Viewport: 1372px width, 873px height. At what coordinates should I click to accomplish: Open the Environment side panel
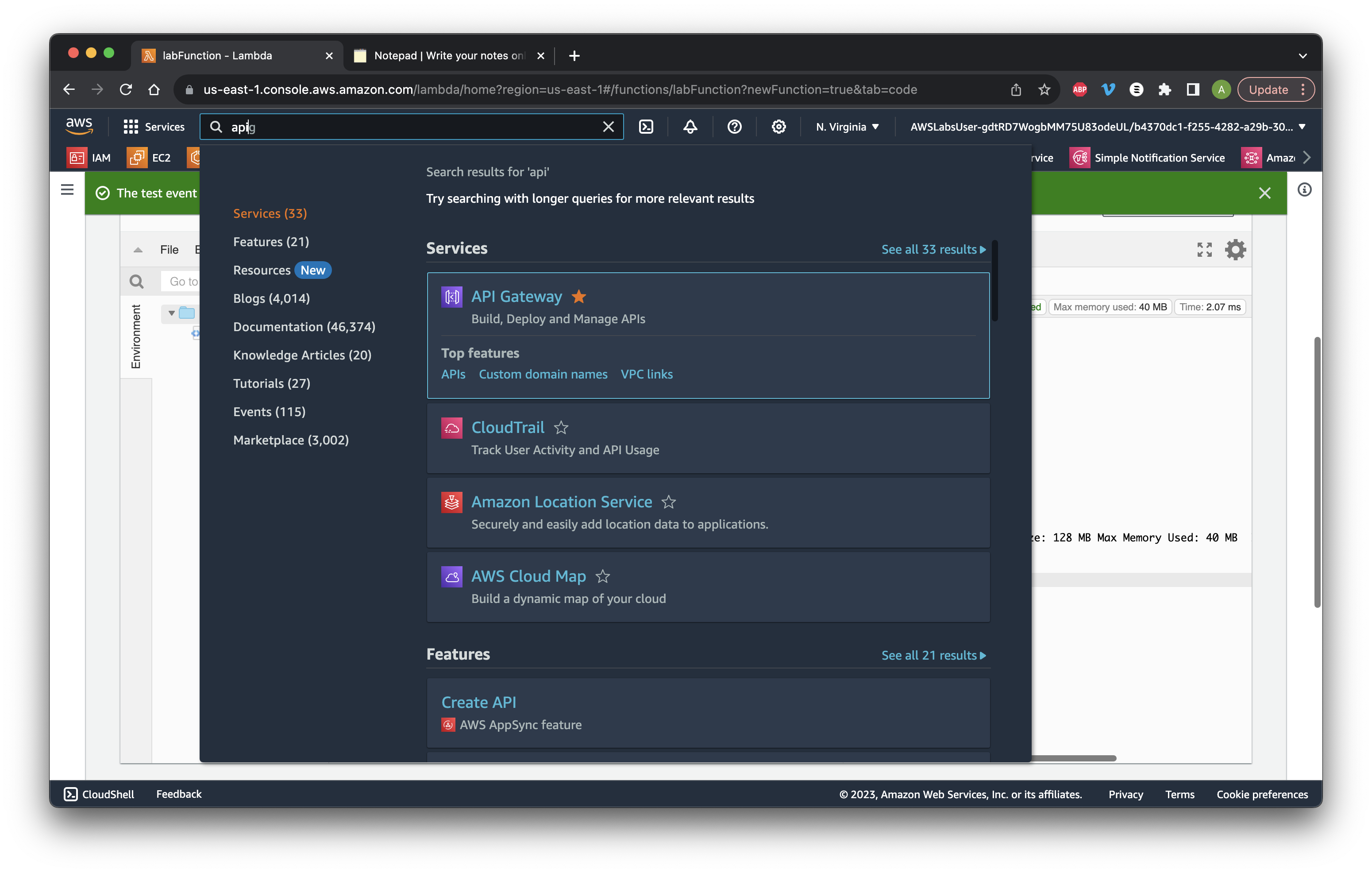[135, 336]
